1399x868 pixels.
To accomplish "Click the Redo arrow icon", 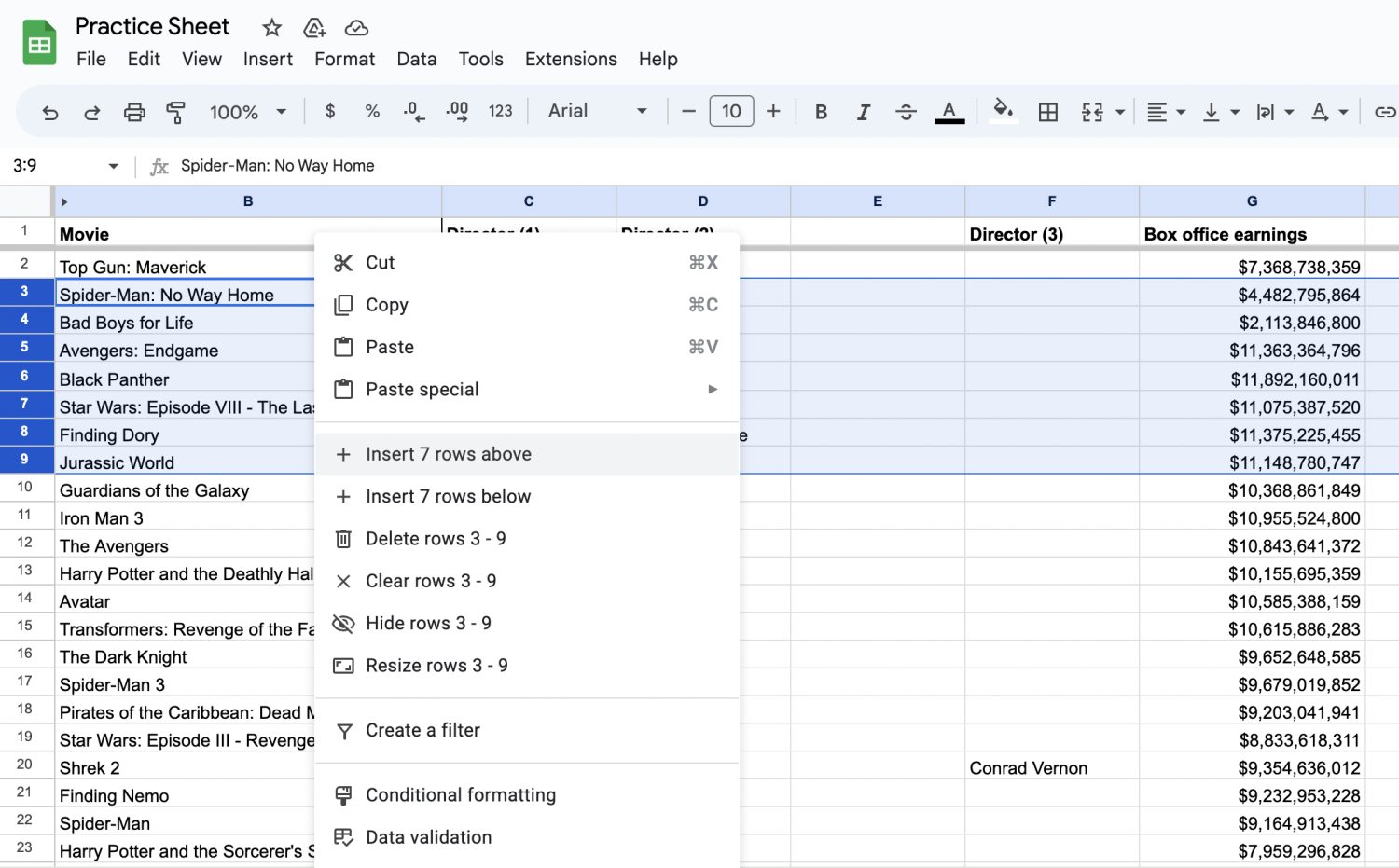I will point(91,112).
